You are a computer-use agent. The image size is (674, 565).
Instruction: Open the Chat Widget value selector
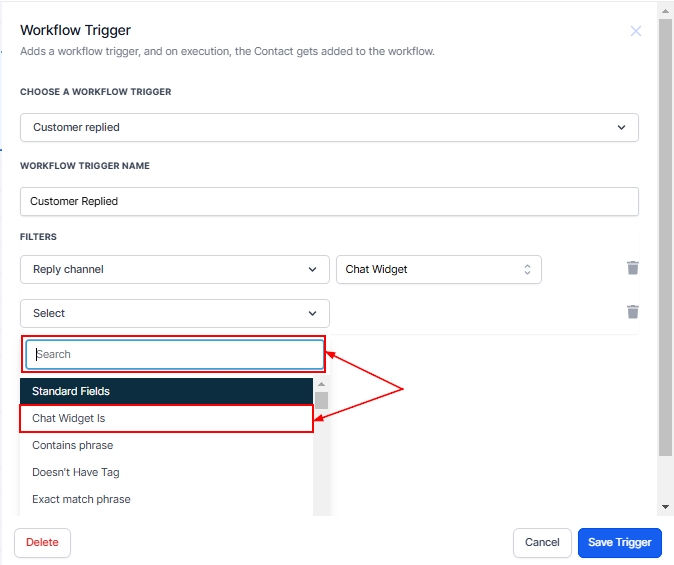439,270
